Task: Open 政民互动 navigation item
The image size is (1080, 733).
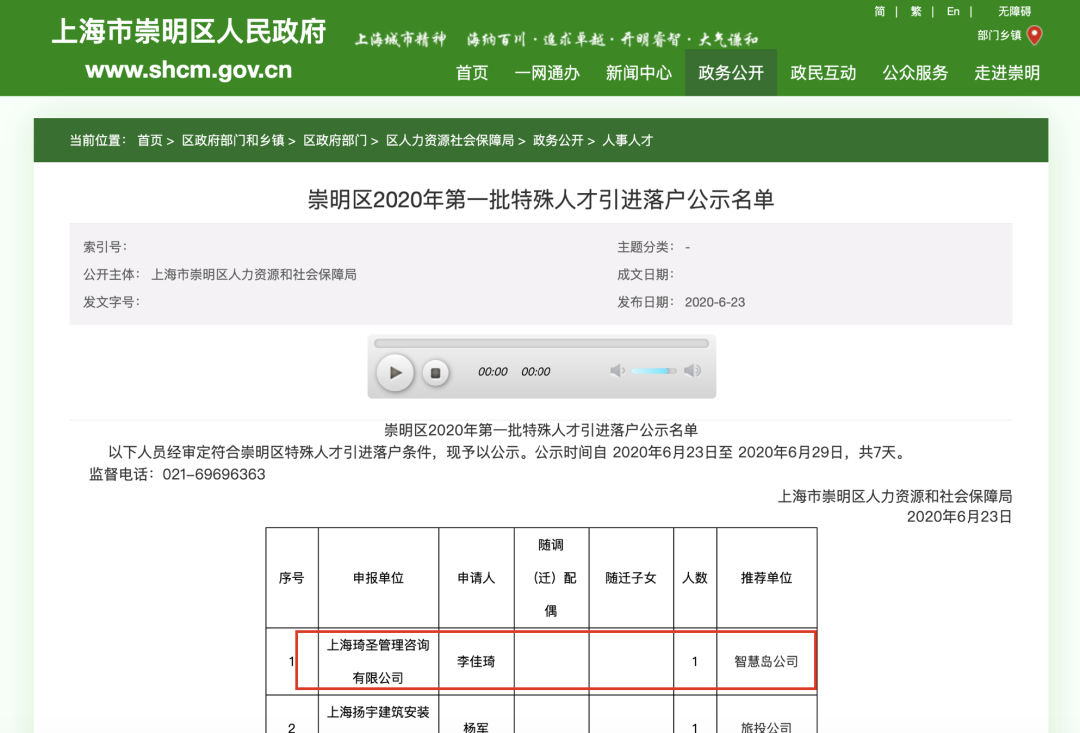Action: tap(823, 73)
